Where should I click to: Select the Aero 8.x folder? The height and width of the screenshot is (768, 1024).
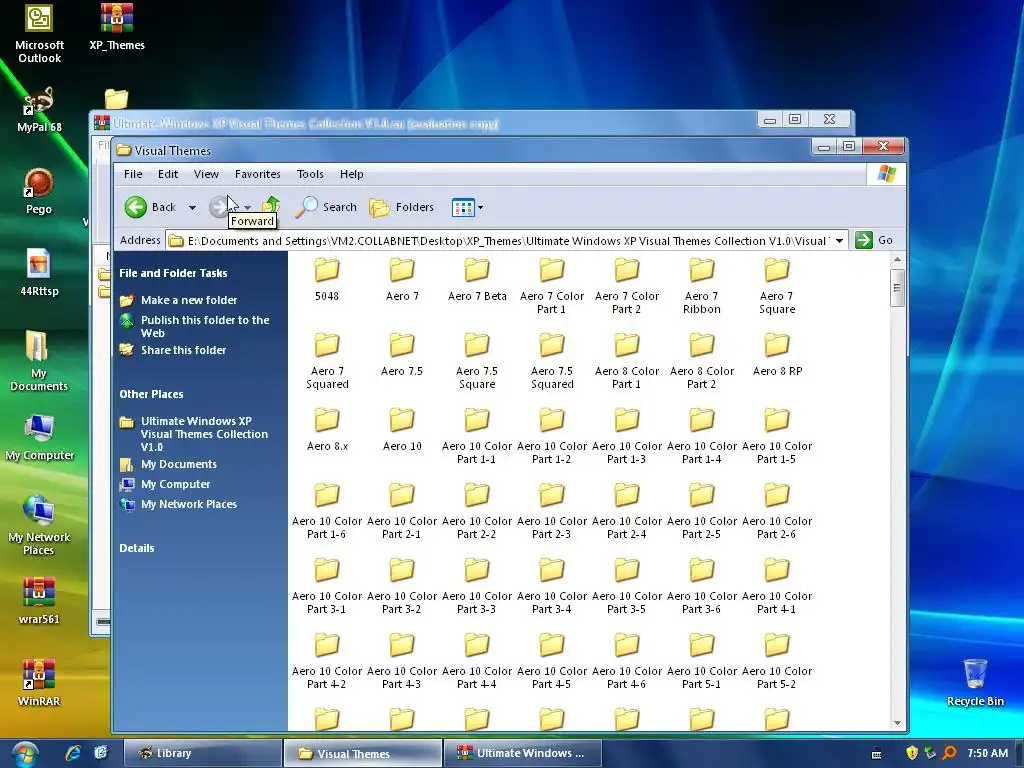pos(327,430)
